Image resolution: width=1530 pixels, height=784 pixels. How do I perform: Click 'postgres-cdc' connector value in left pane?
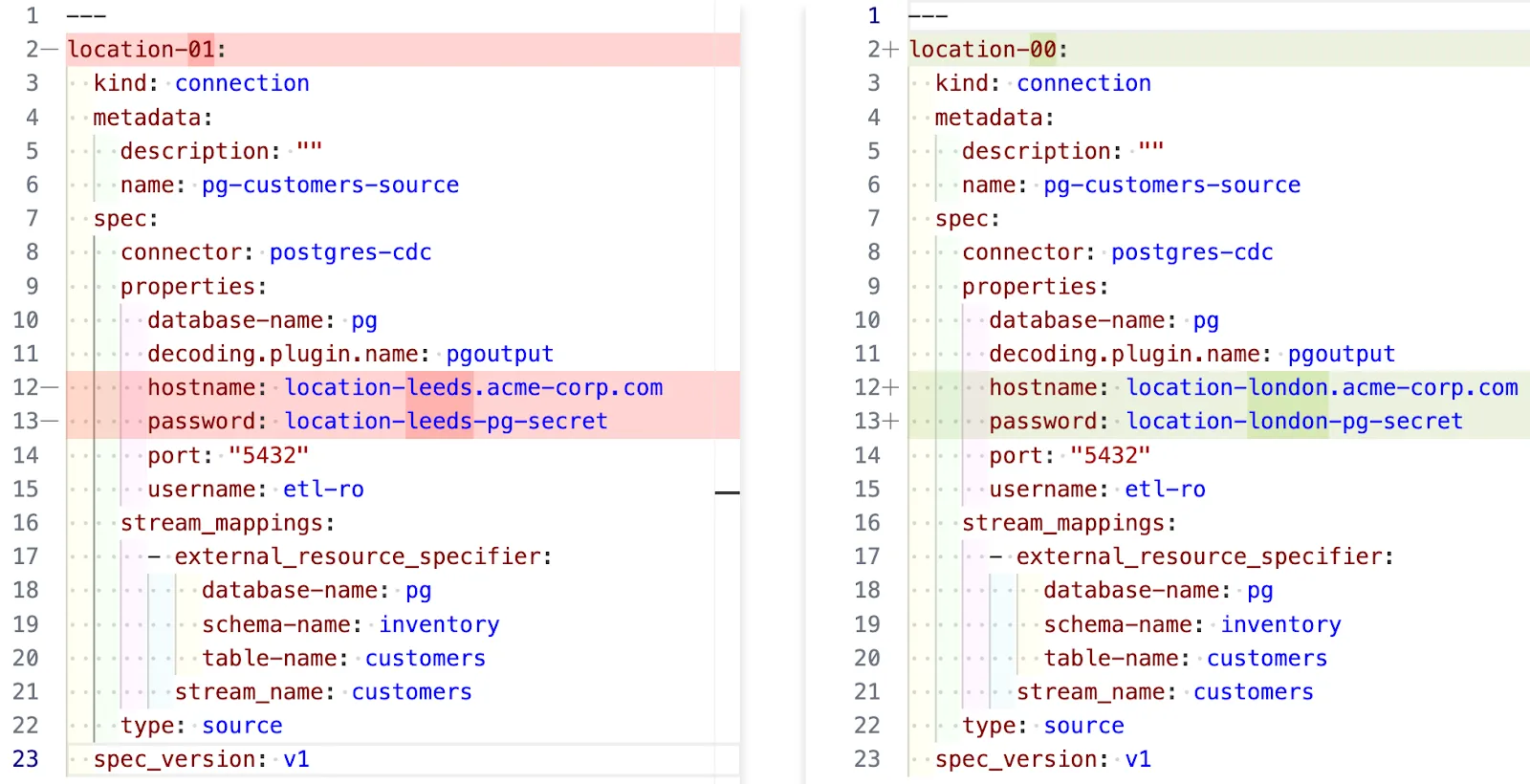pyautogui.click(x=350, y=252)
